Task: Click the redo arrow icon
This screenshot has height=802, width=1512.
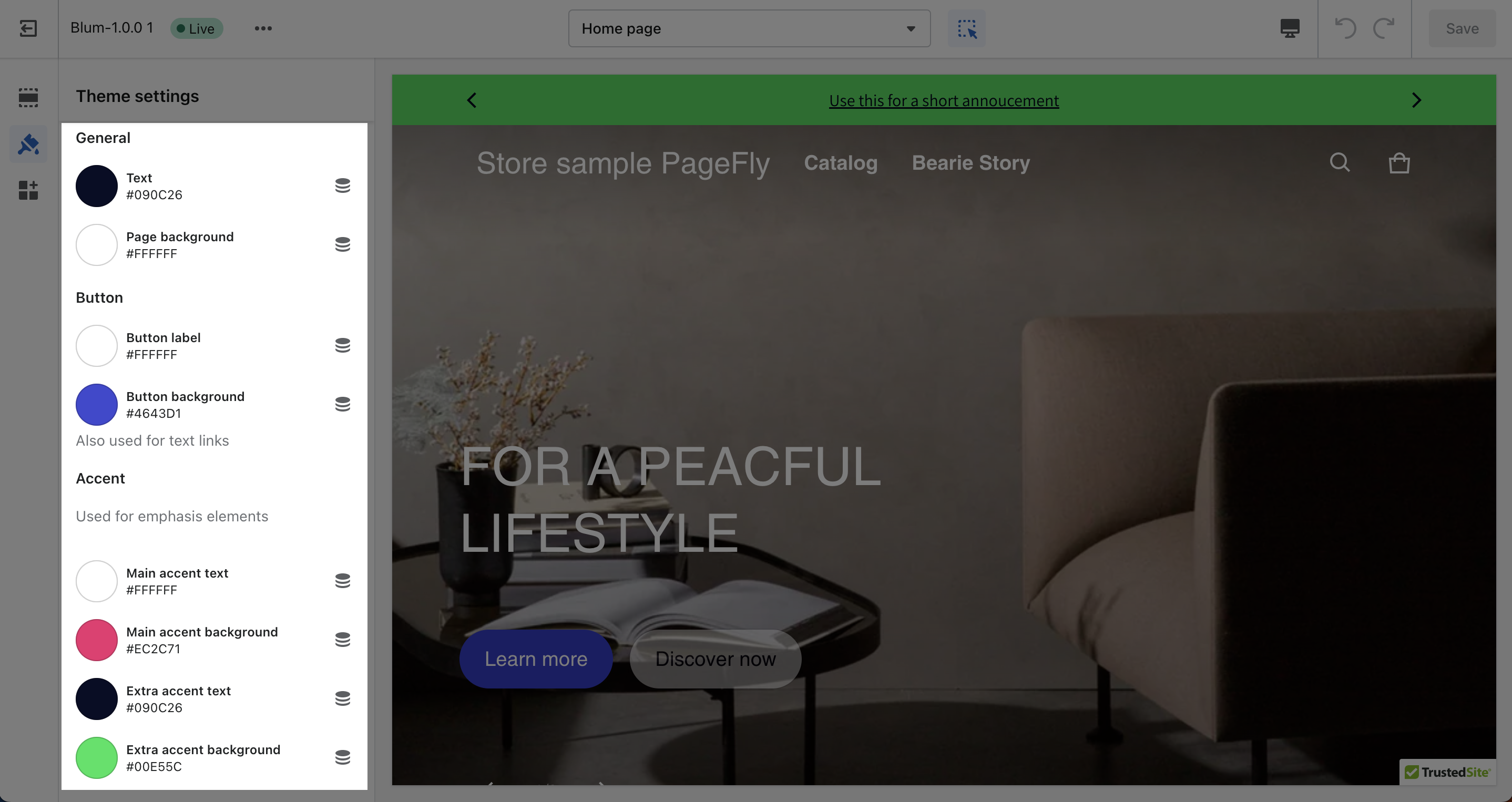Action: click(1383, 28)
